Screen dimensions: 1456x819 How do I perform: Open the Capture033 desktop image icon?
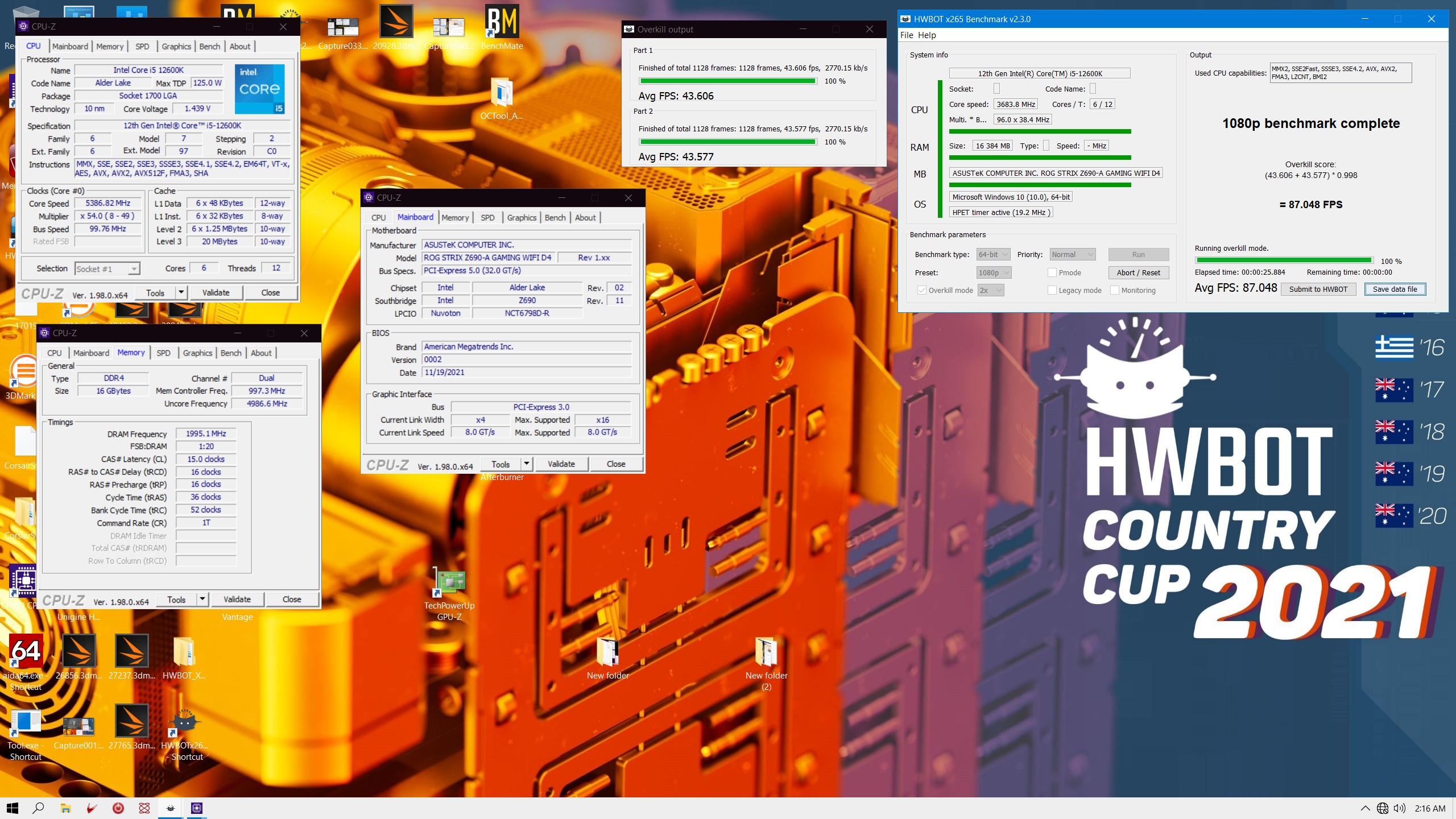pos(343,33)
